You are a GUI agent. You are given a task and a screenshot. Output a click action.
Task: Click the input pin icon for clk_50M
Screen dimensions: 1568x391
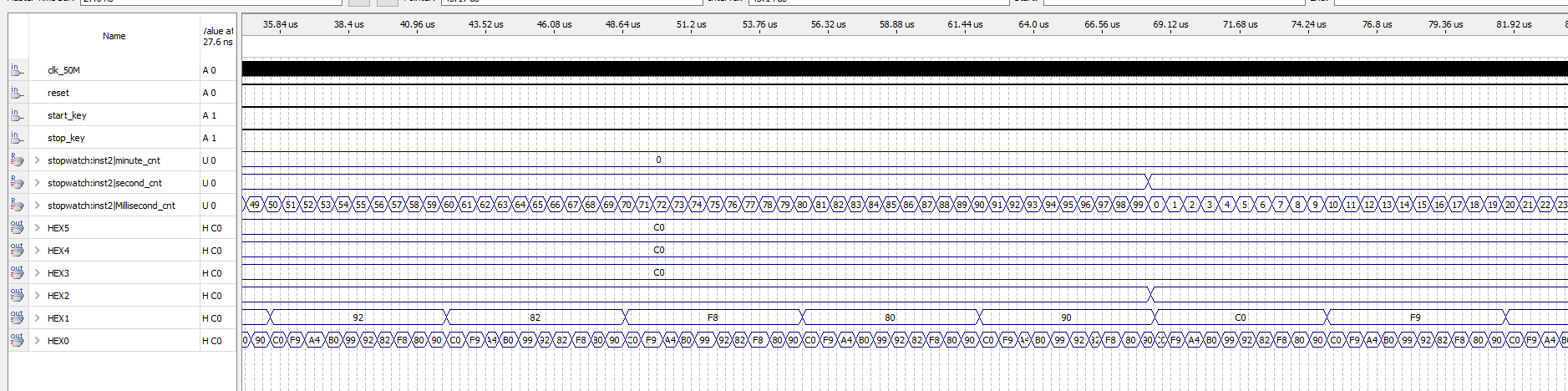tap(17, 69)
